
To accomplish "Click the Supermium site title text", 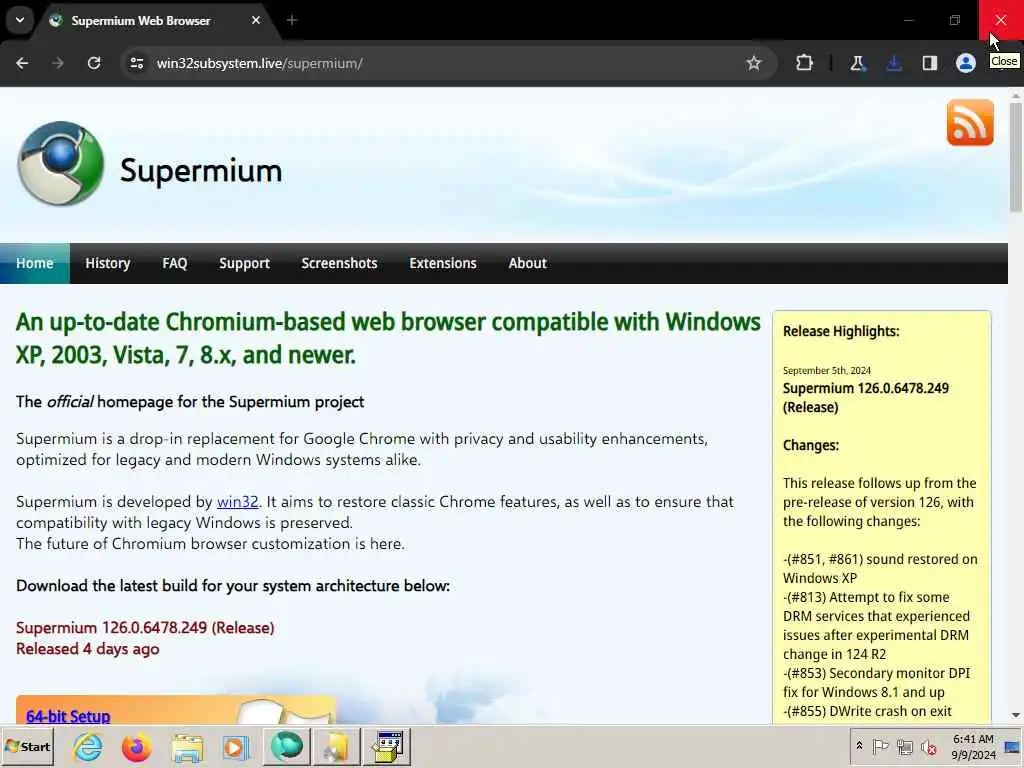I will click(201, 170).
